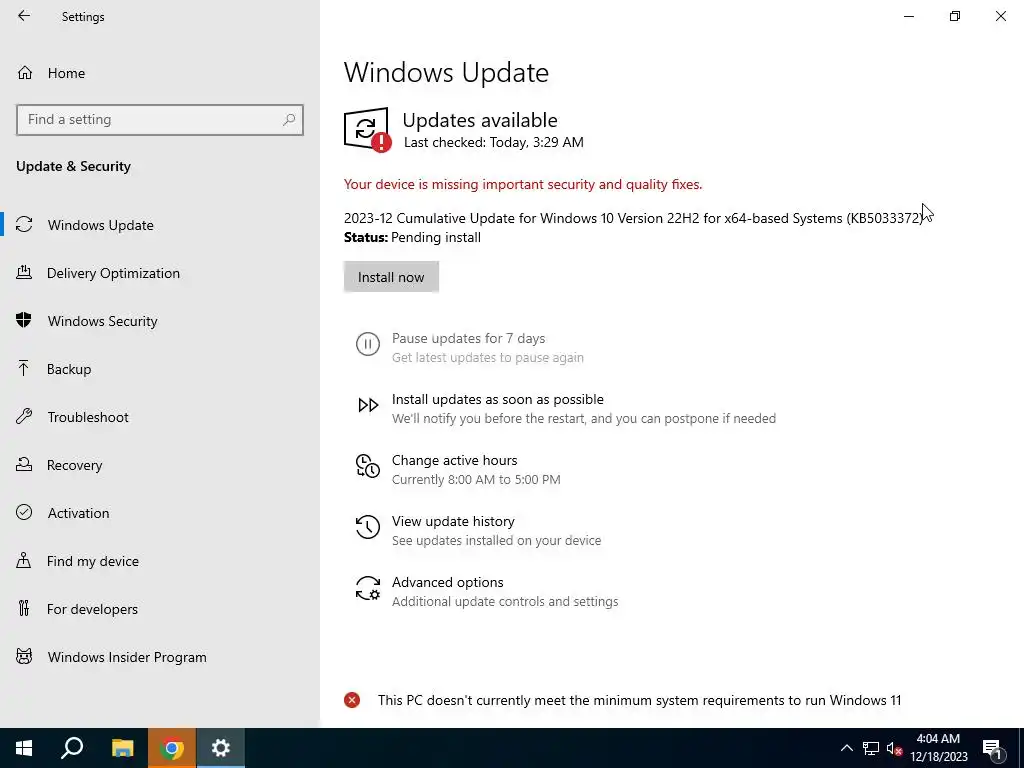Show hidden tray icons chevron
Image resolution: width=1024 pixels, height=768 pixels.
click(x=846, y=748)
